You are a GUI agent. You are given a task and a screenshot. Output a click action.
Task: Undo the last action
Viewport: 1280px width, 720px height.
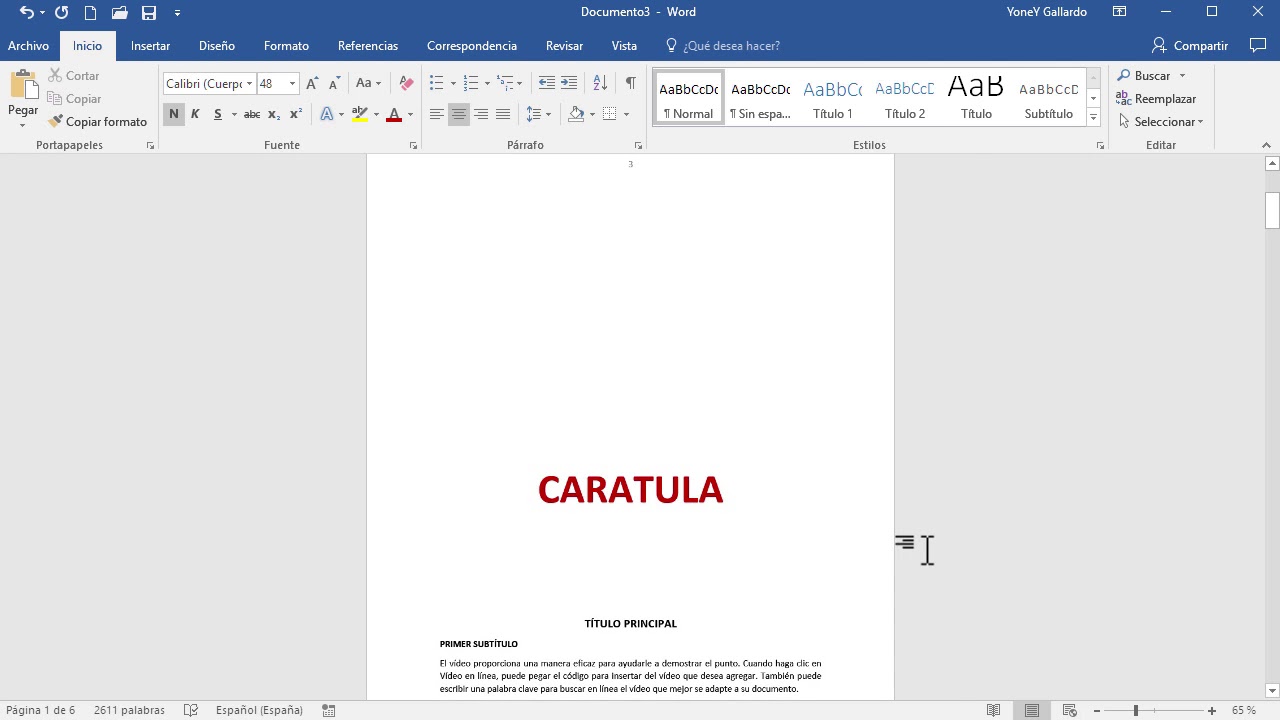27,12
